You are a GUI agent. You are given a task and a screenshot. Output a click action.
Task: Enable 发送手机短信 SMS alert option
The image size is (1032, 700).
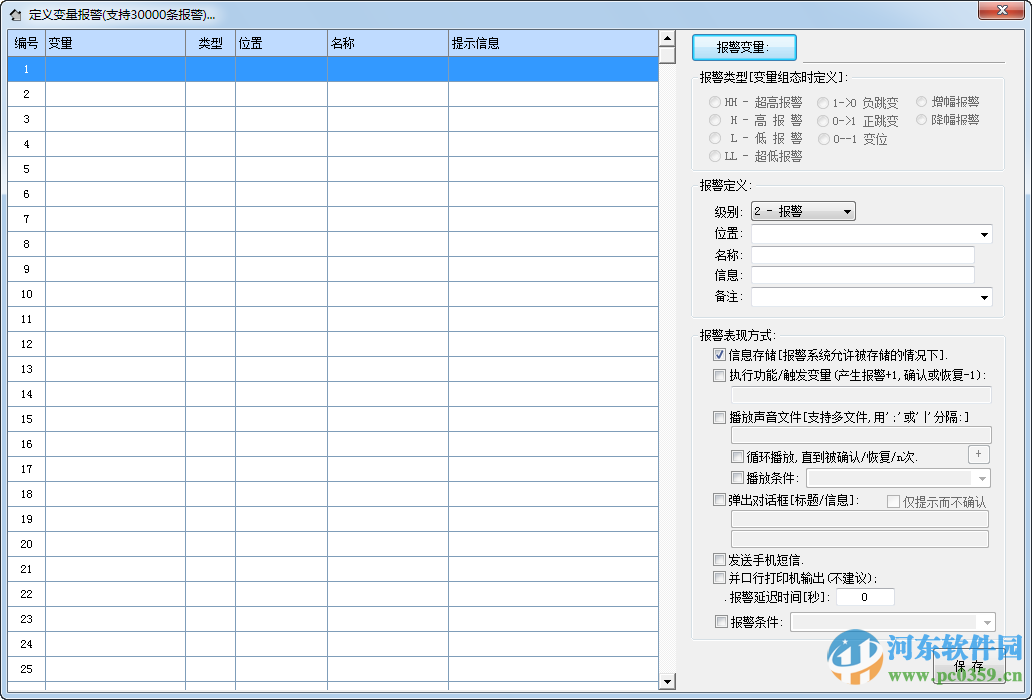[x=719, y=559]
